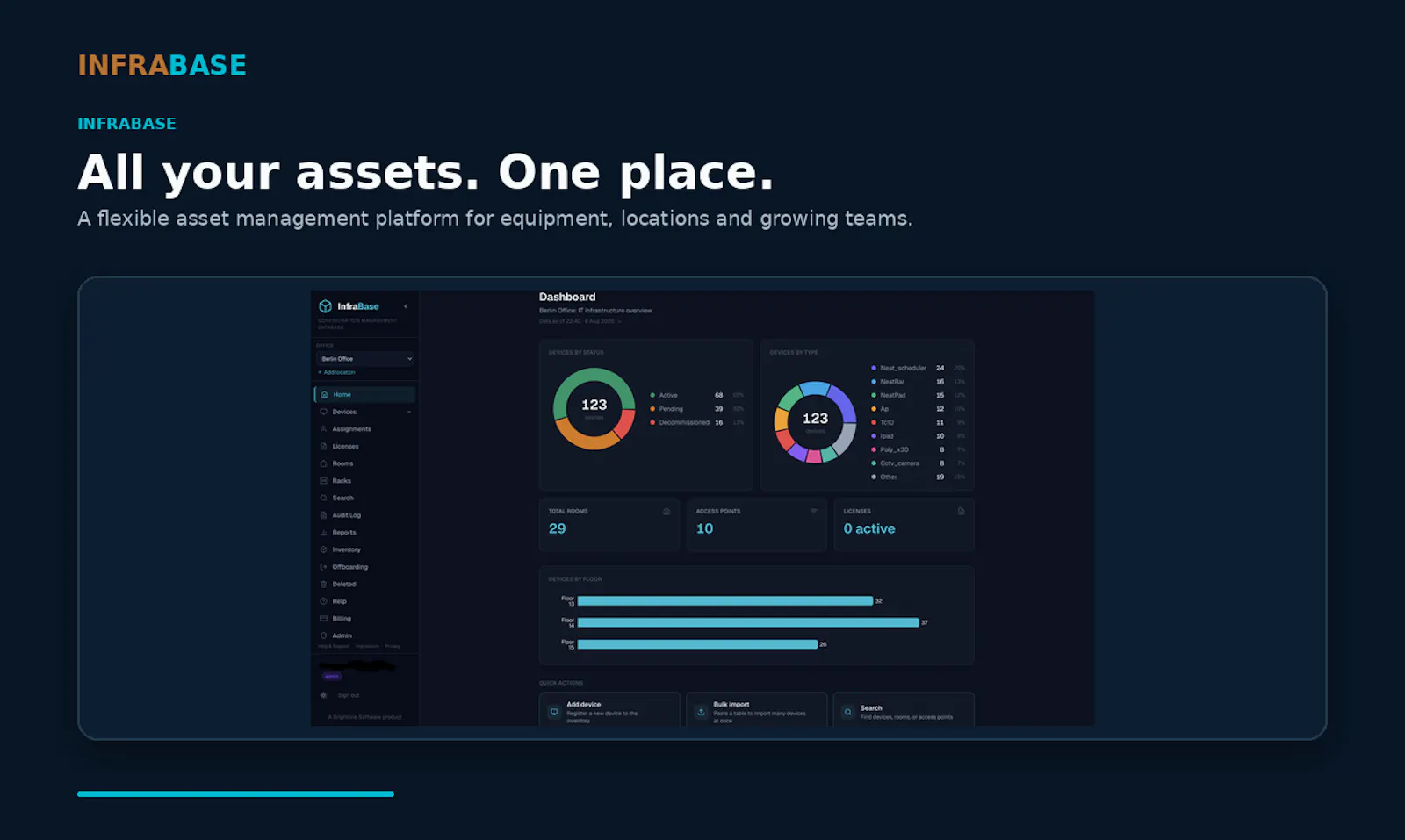Expand the data timestamp chevron under Dashboard
This screenshot has height=840, width=1405.
tap(620, 322)
